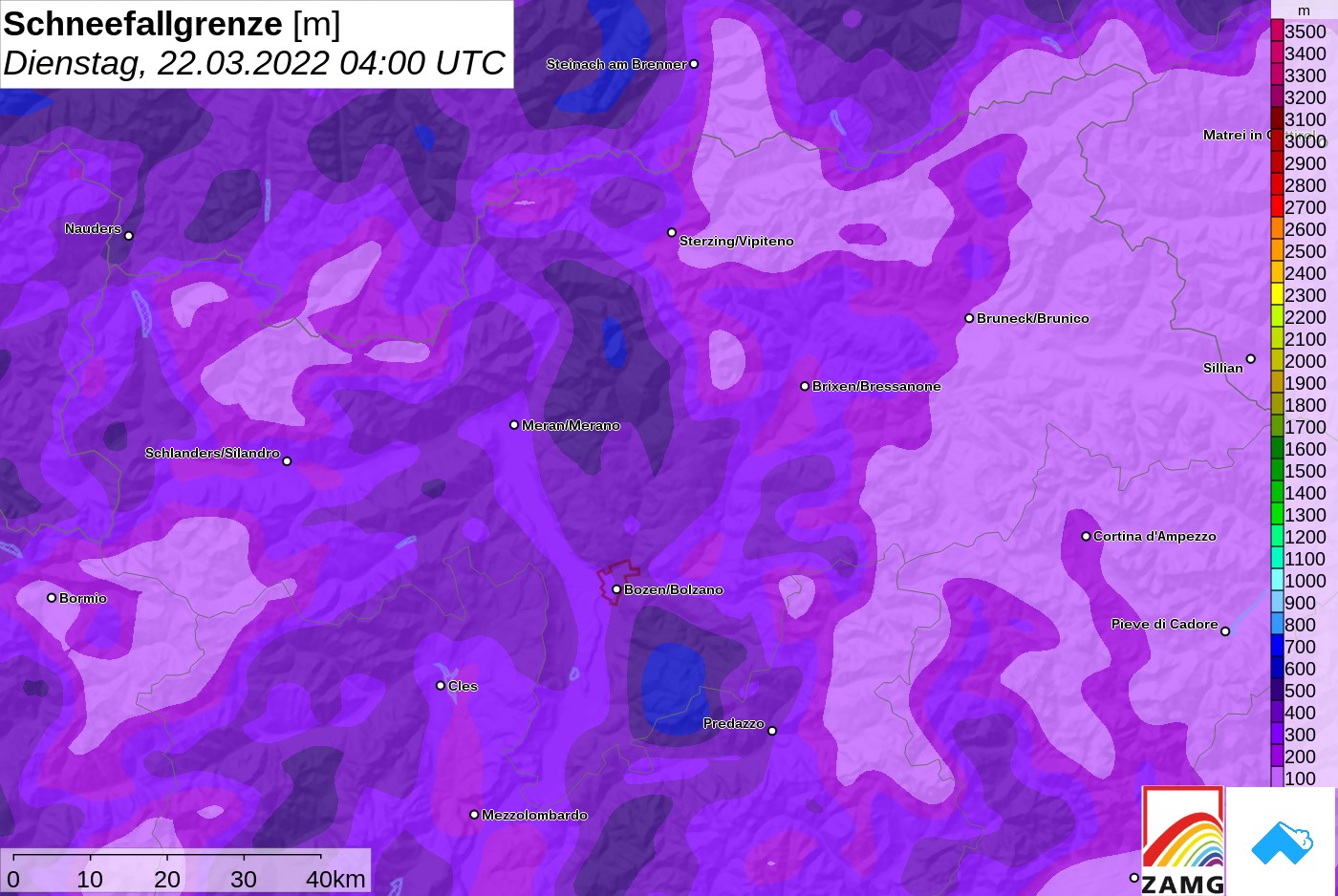Image resolution: width=1338 pixels, height=896 pixels.
Task: Click the 1500 m green legend swatch
Action: (1277, 470)
